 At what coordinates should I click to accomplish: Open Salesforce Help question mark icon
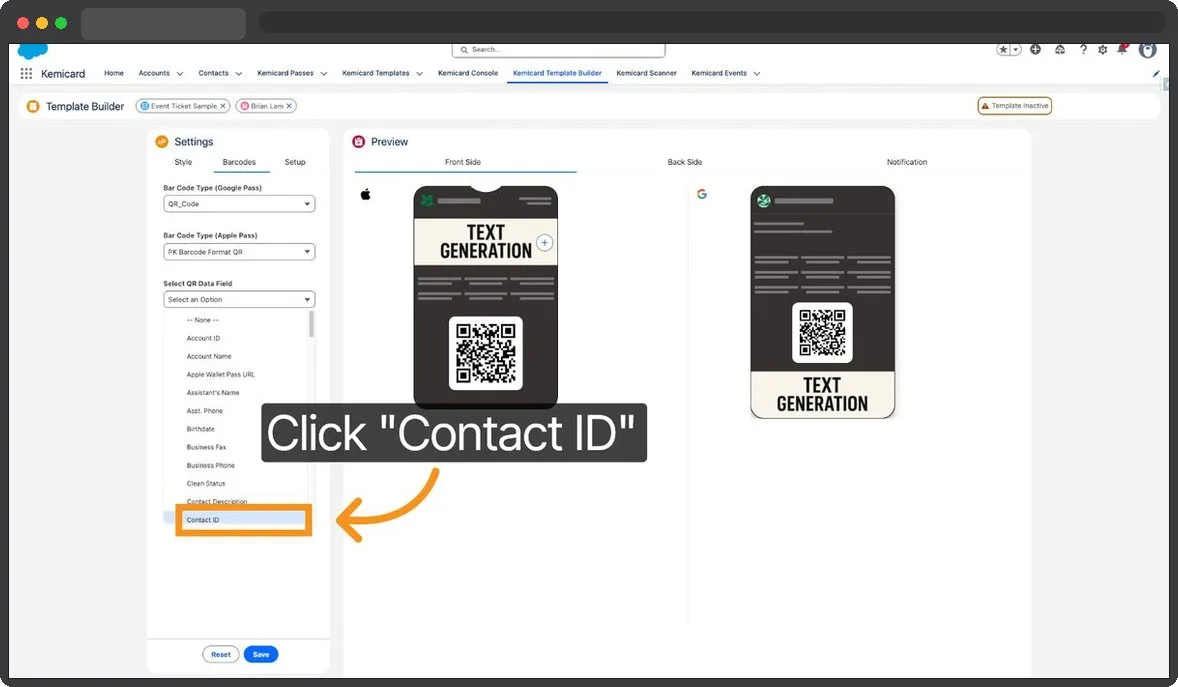pyautogui.click(x=1083, y=50)
